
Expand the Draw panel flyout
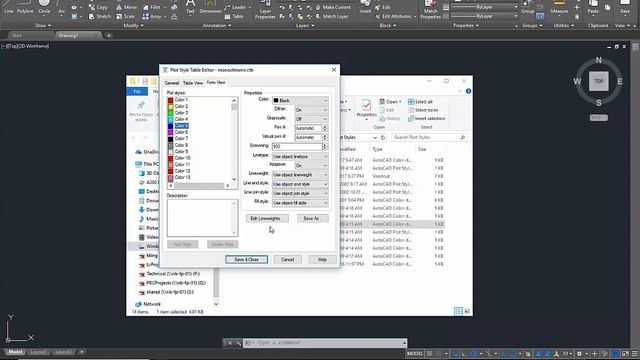pyautogui.click(x=43, y=25)
